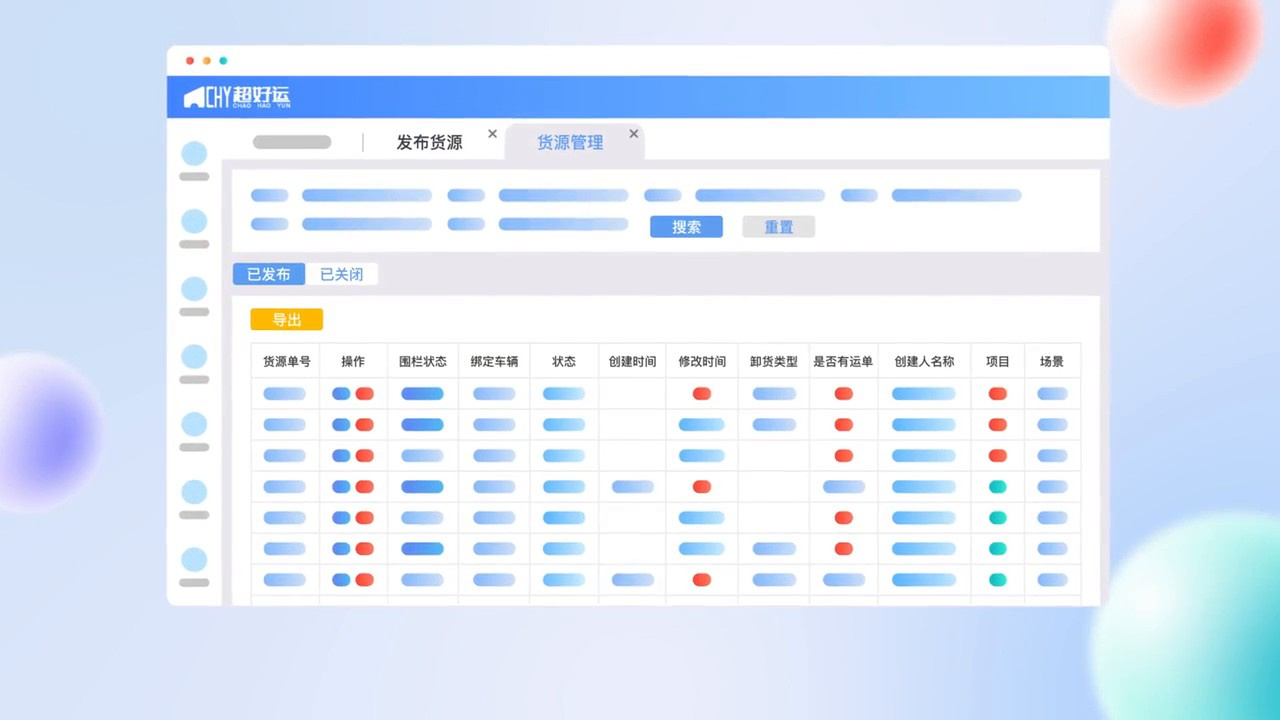Click the 超好运 CHY logo
The image size is (1280, 720).
click(x=237, y=97)
